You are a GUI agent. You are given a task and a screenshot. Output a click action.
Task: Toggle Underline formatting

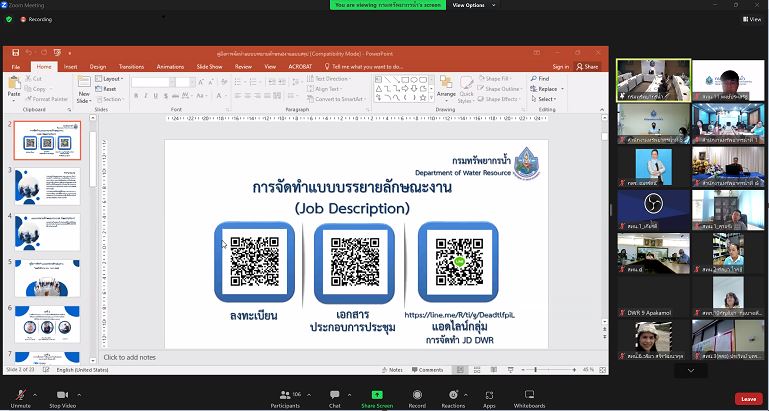click(x=155, y=96)
